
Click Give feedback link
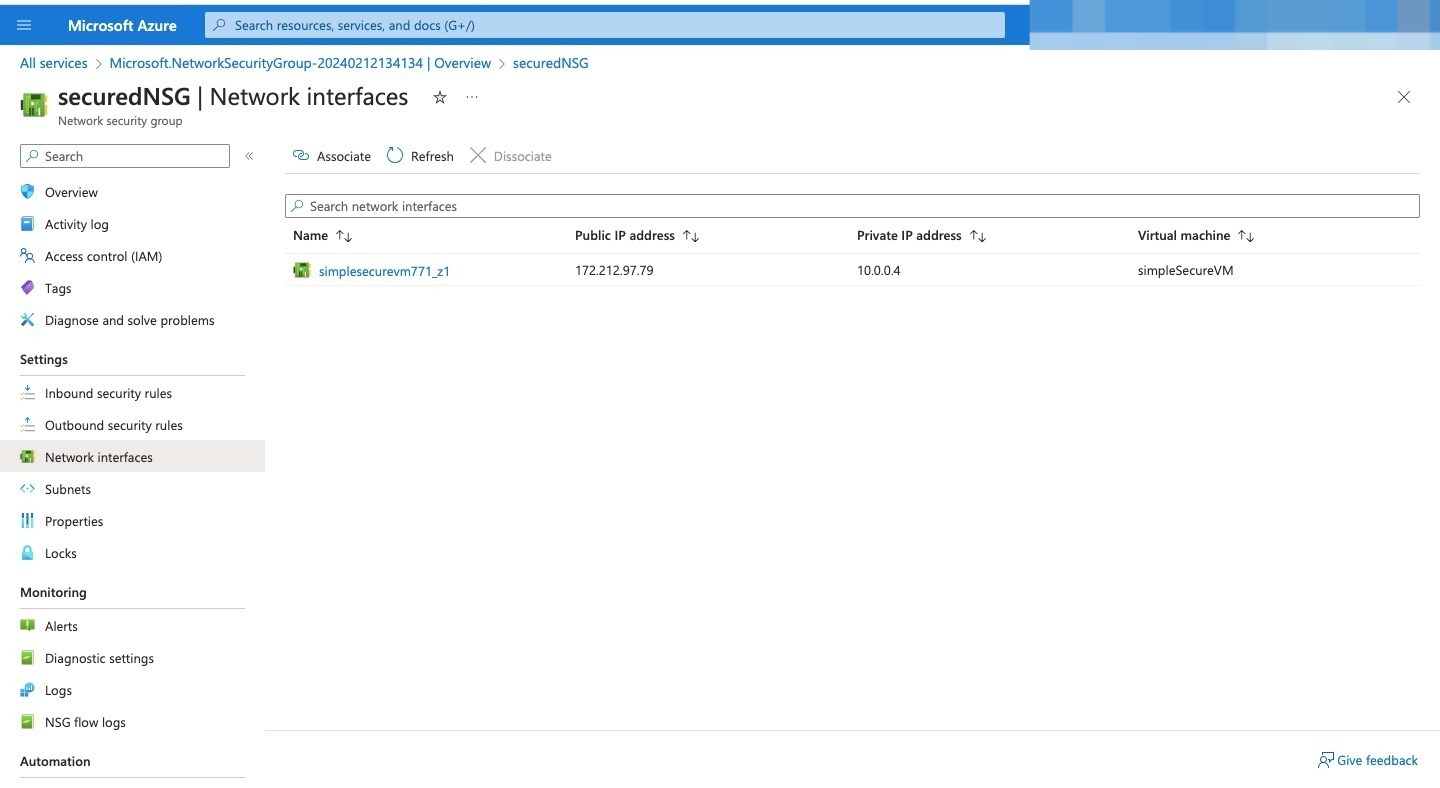[1368, 760]
